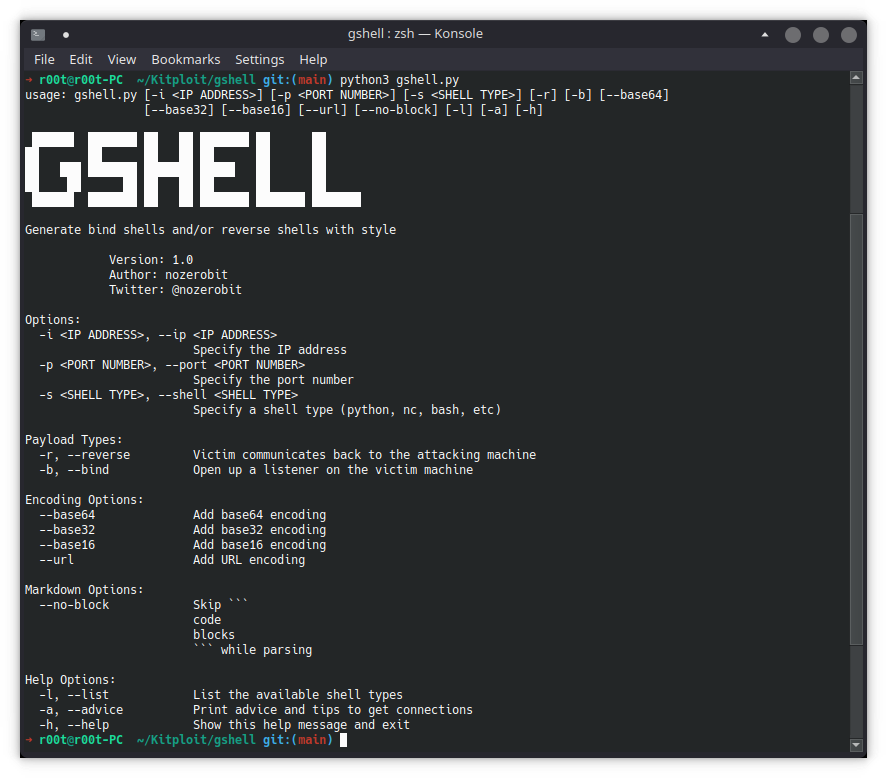Screen dimensions: 887x778
Task: Open the File menu
Action: click(44, 59)
